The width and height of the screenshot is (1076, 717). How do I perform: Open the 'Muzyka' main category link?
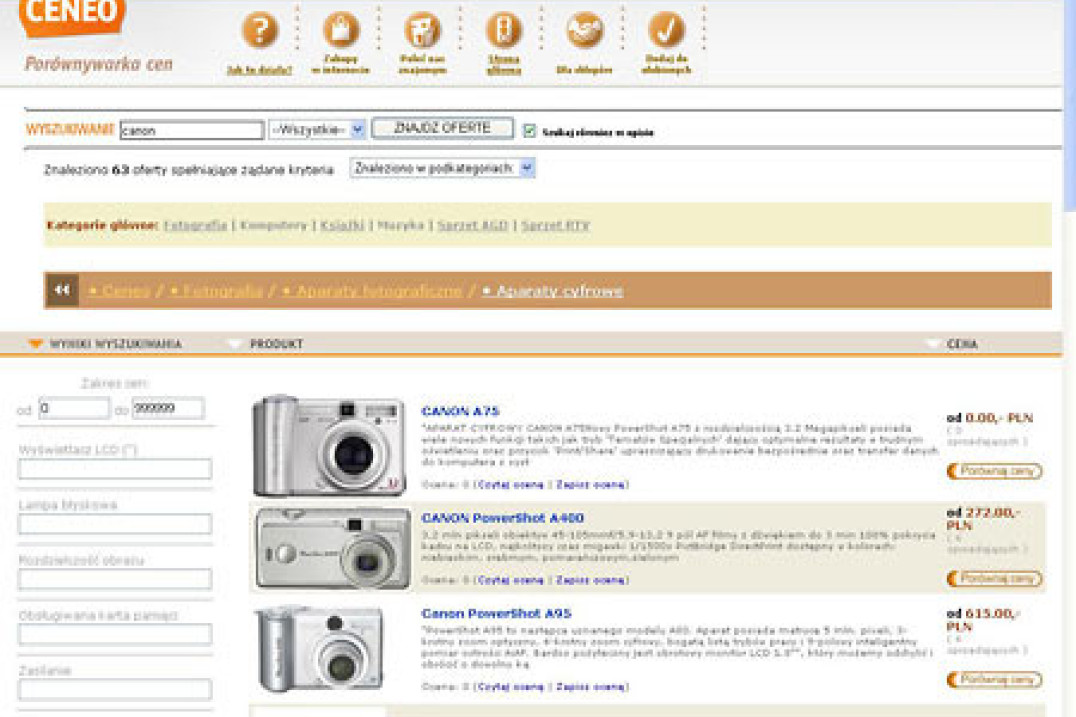pyautogui.click(x=401, y=225)
